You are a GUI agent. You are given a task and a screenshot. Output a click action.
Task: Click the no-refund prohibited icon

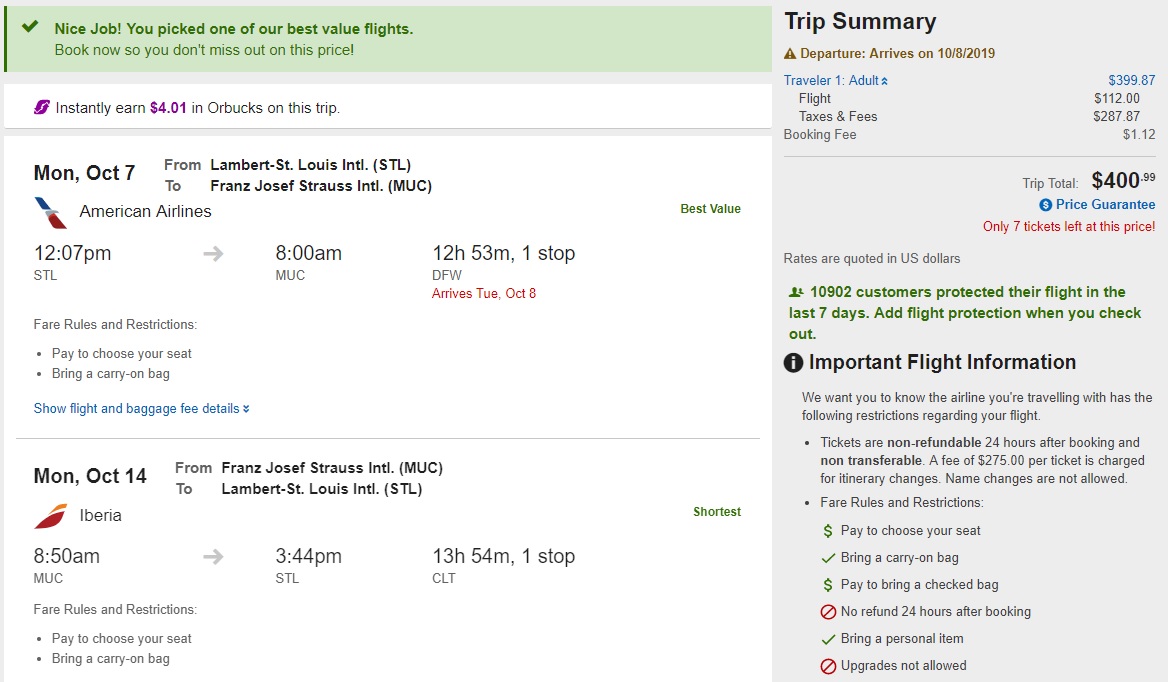(828, 612)
